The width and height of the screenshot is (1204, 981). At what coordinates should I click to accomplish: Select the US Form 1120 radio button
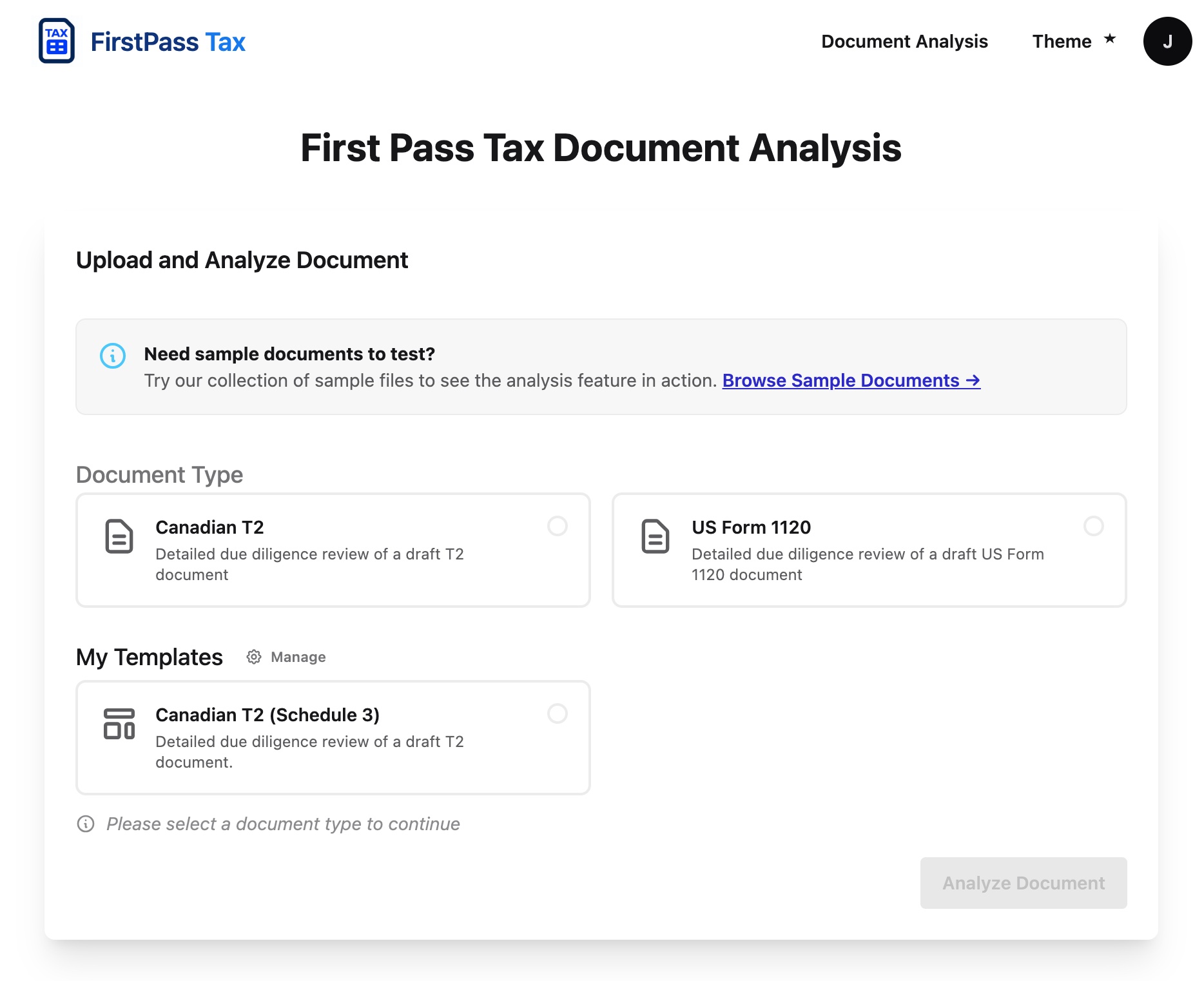[x=1093, y=526]
